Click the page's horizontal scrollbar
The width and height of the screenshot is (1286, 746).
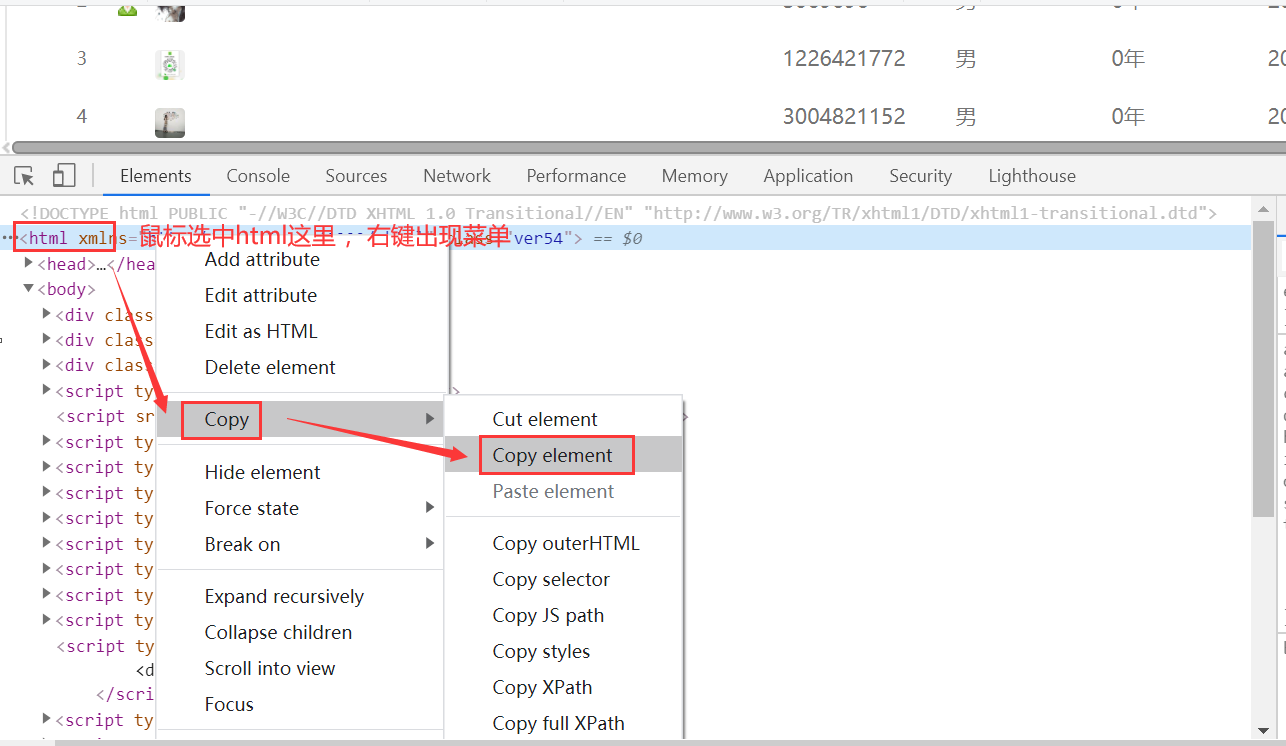pos(640,148)
